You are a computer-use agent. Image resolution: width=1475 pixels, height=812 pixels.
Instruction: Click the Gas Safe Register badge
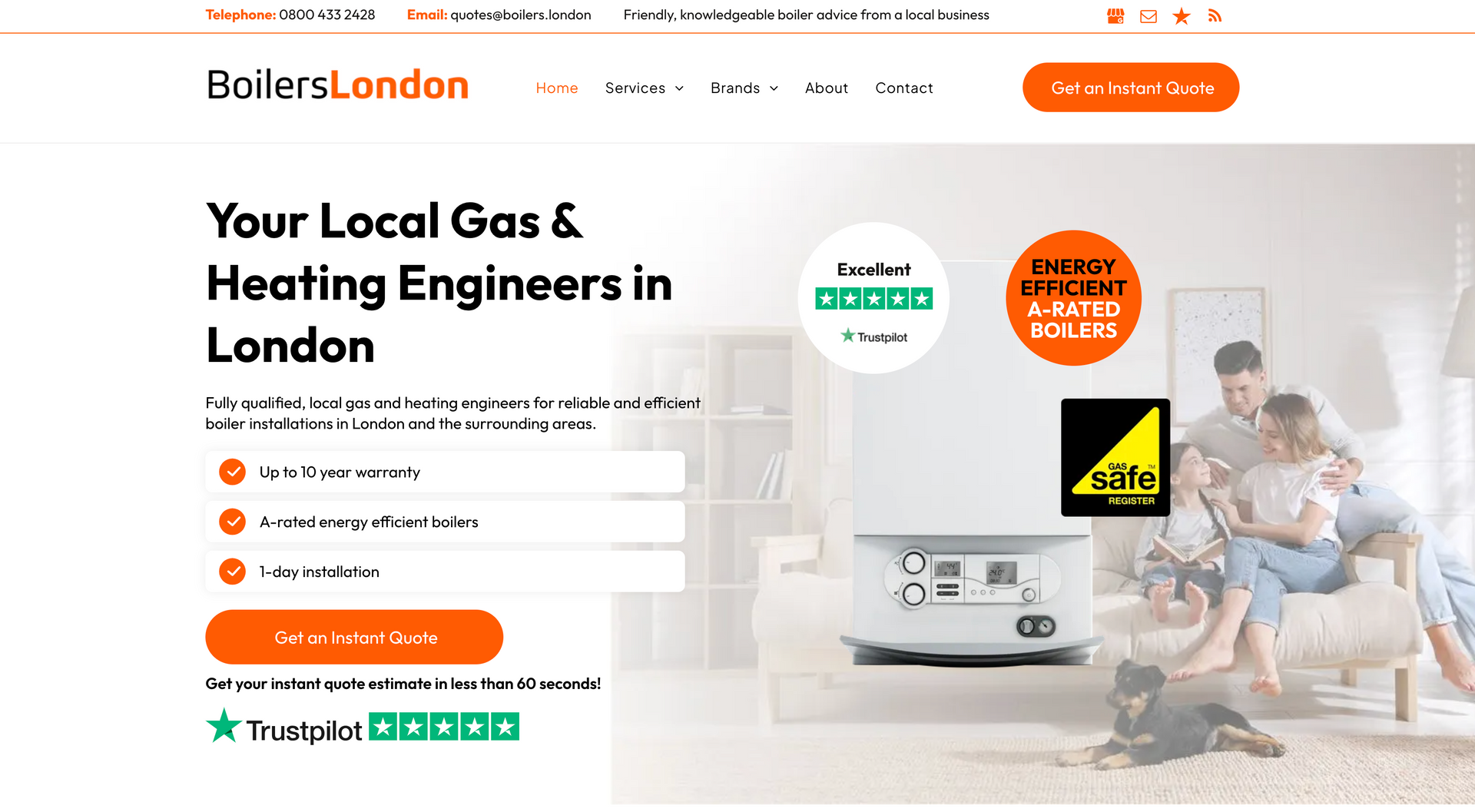(x=1115, y=457)
